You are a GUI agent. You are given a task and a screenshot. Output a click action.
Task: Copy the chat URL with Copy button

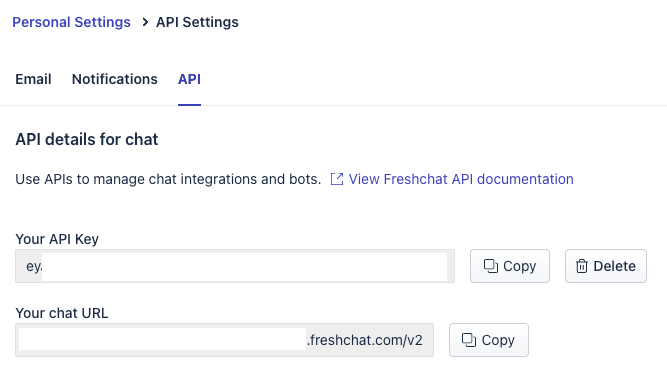(x=489, y=340)
